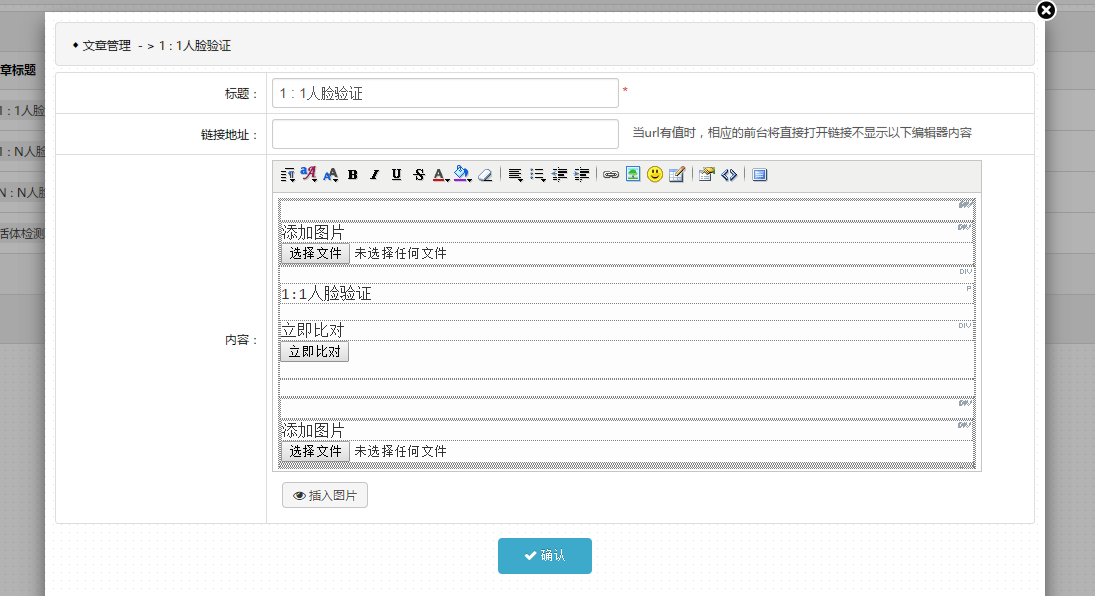
Task: Click the 立即比对 button in editor
Action: click(x=315, y=352)
